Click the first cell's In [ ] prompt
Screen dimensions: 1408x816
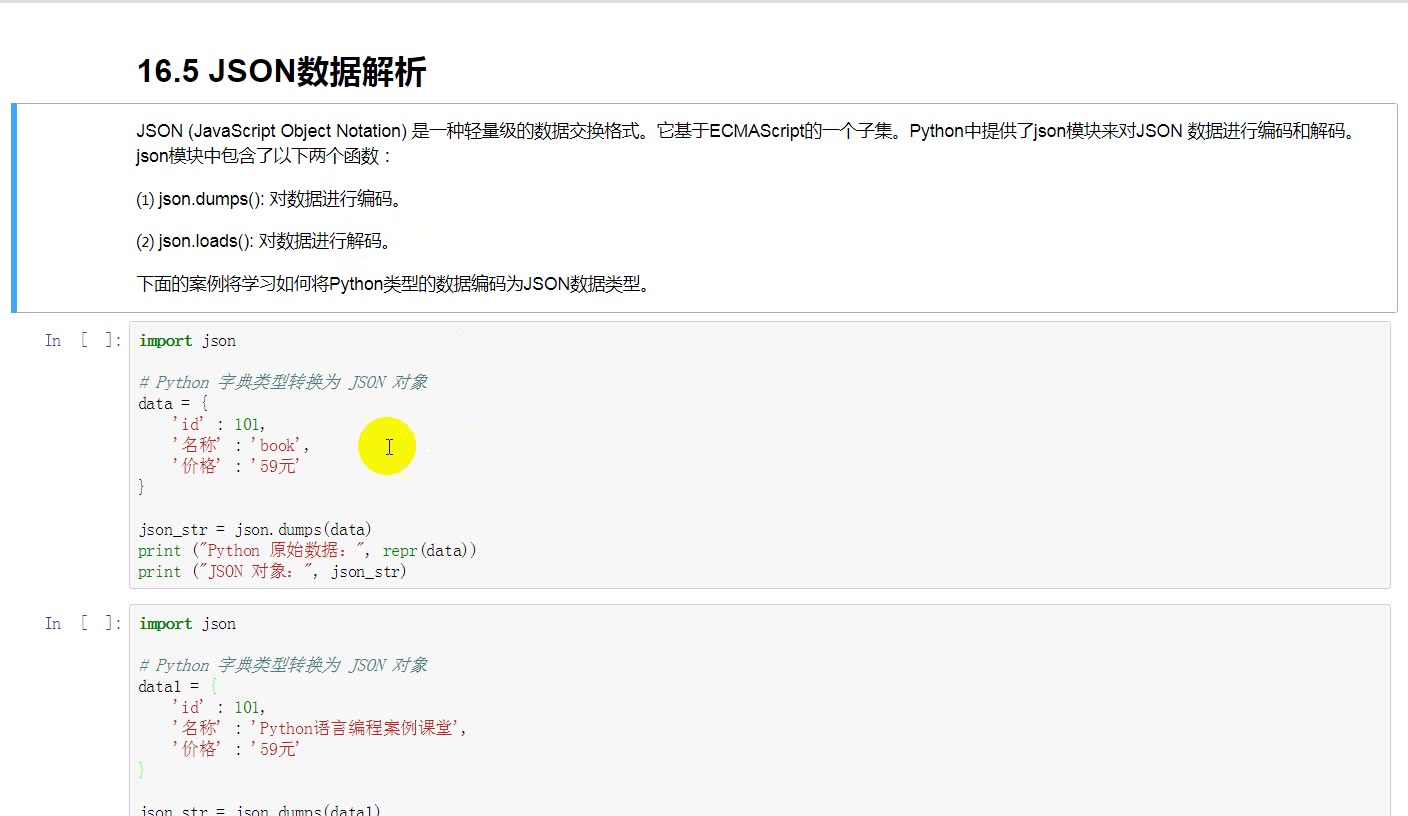(82, 341)
